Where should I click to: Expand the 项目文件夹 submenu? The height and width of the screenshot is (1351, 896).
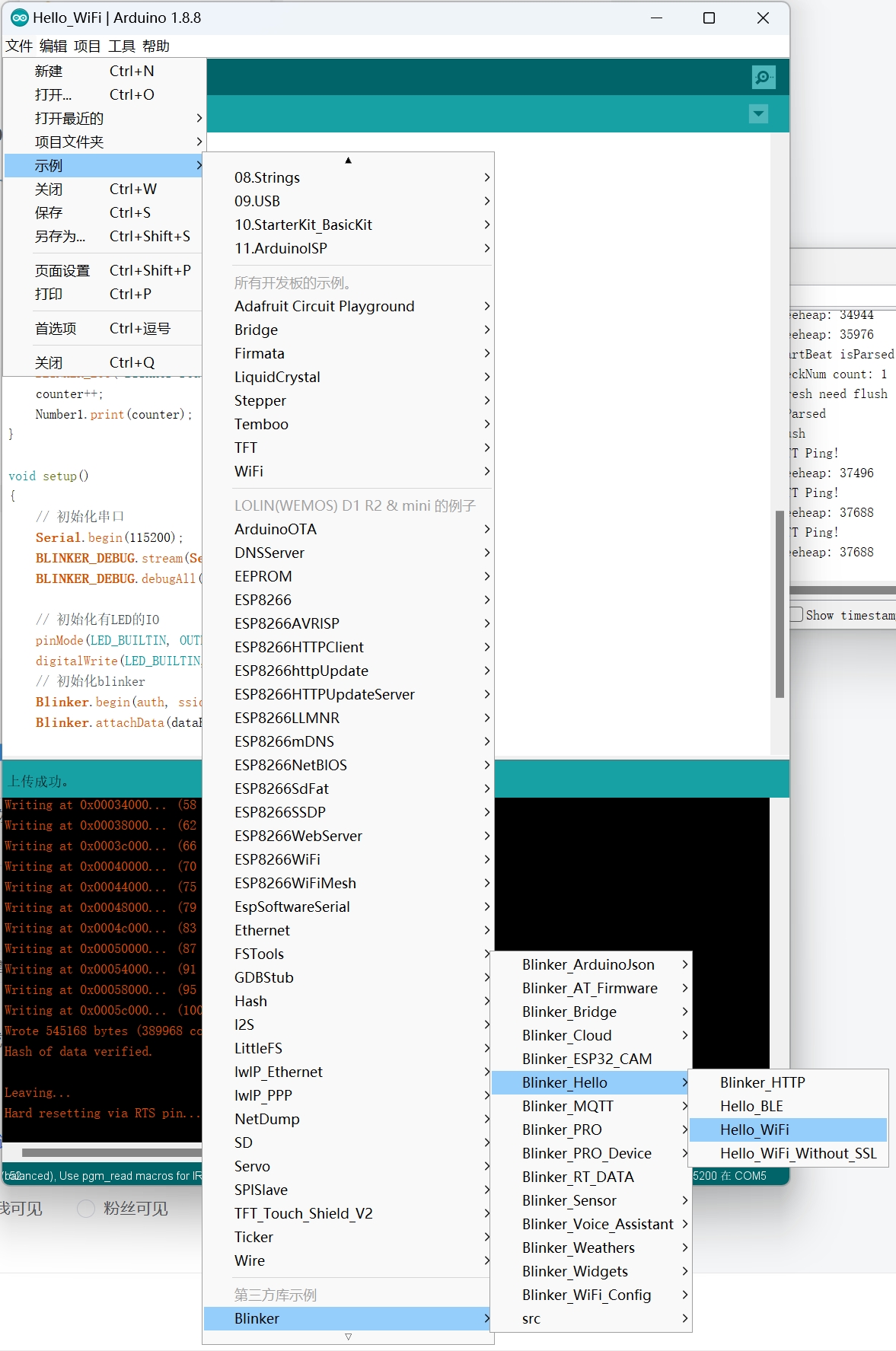point(104,142)
